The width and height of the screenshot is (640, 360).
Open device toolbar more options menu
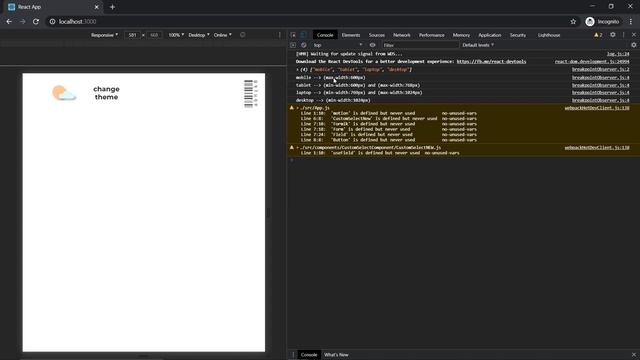(280, 35)
